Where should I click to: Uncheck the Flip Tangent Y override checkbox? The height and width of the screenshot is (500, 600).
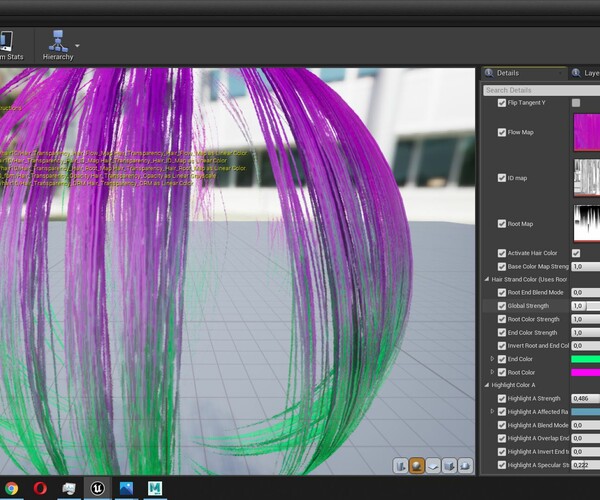click(x=502, y=103)
